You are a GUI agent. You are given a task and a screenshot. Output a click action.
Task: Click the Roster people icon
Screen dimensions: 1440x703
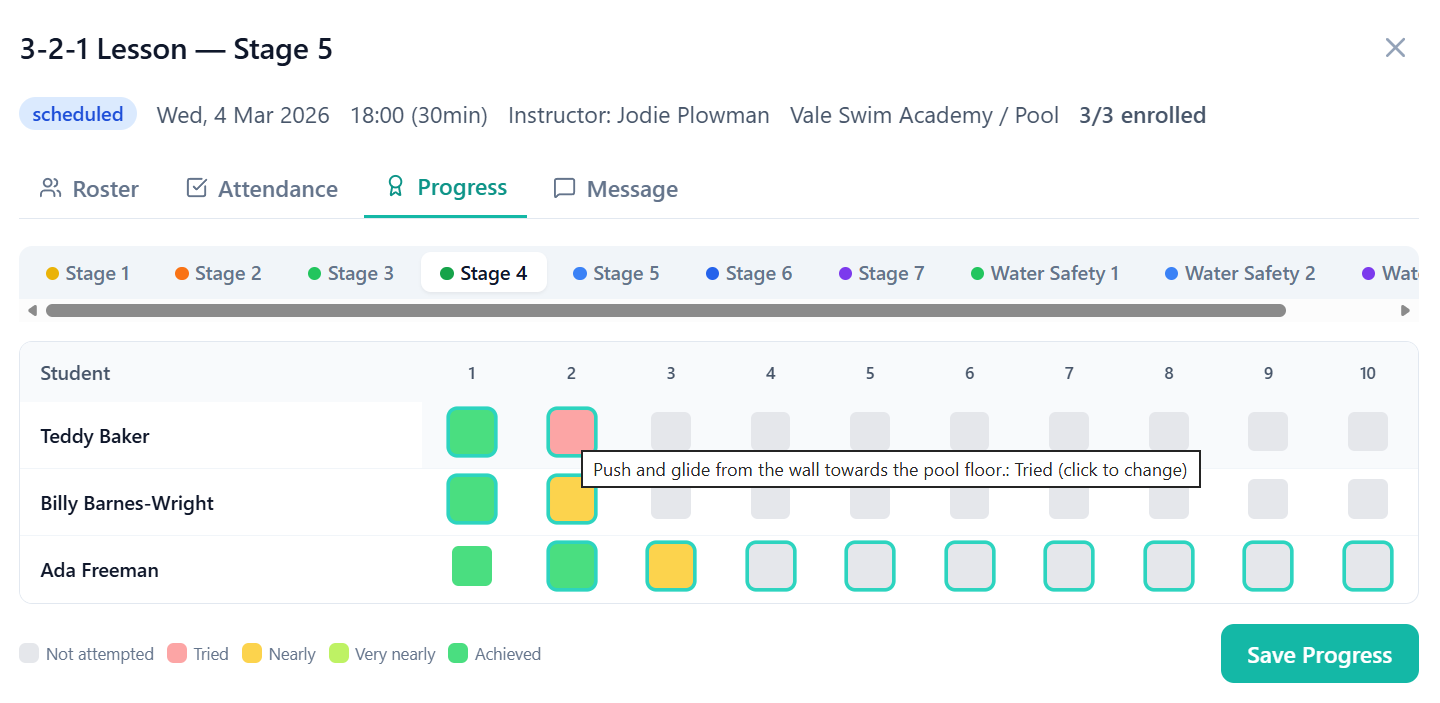[50, 188]
